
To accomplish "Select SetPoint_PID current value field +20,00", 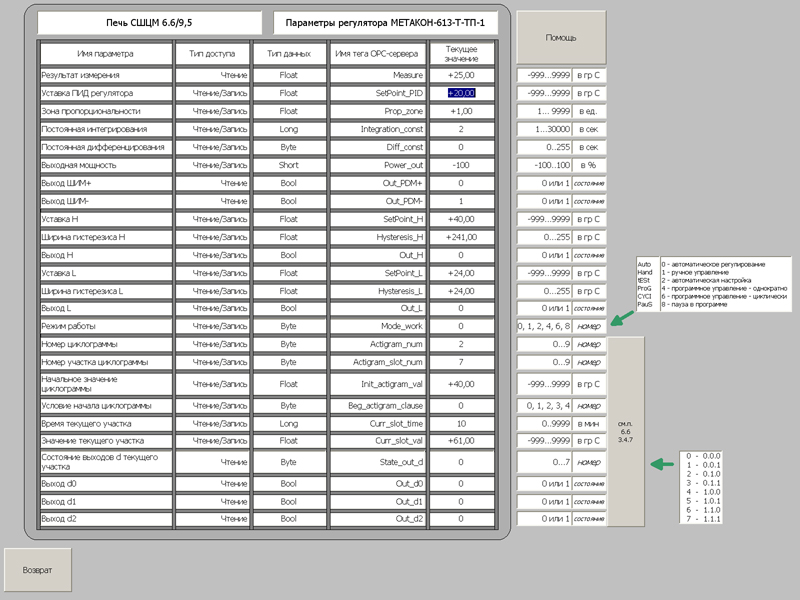I will pos(462,93).
